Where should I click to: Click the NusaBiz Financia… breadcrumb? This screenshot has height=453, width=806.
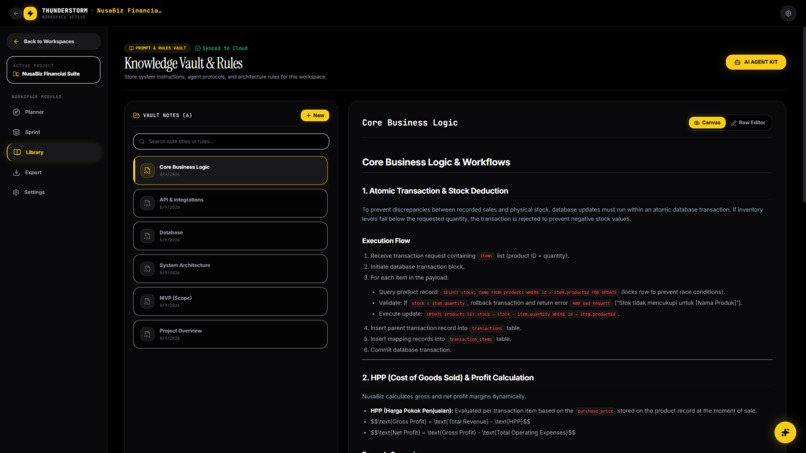click(130, 11)
